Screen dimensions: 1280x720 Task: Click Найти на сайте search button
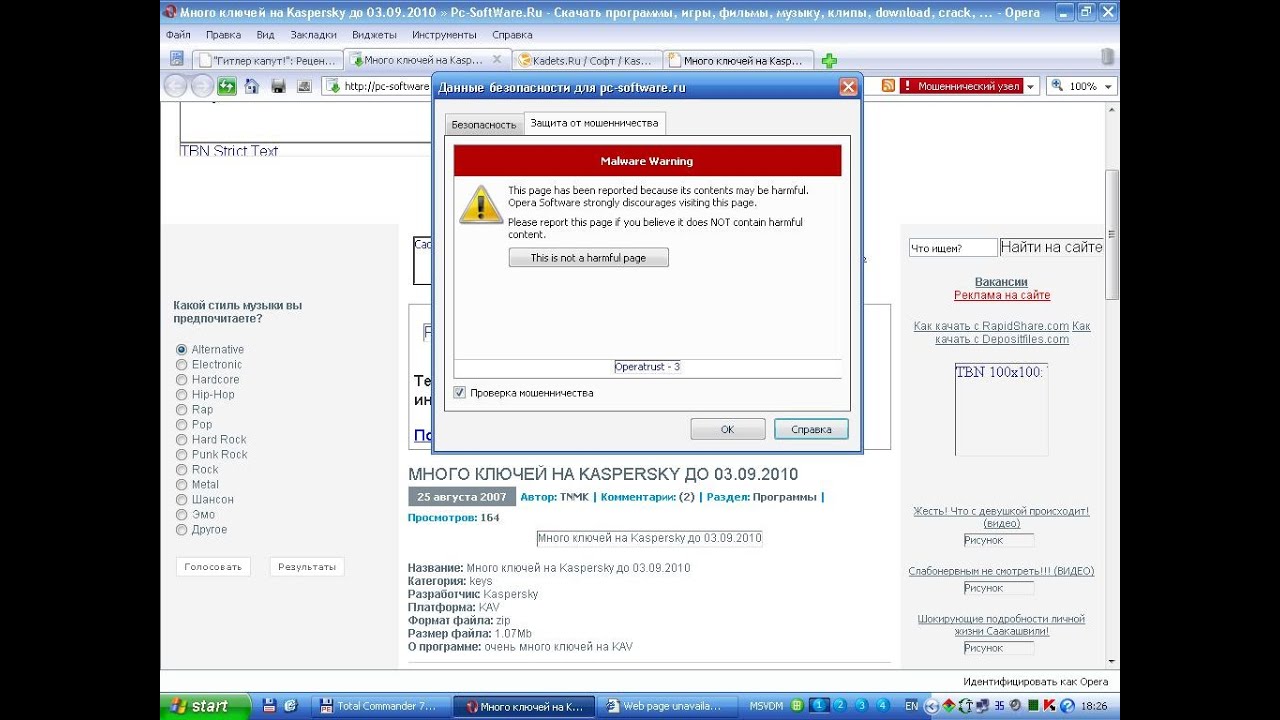[x=1051, y=247]
